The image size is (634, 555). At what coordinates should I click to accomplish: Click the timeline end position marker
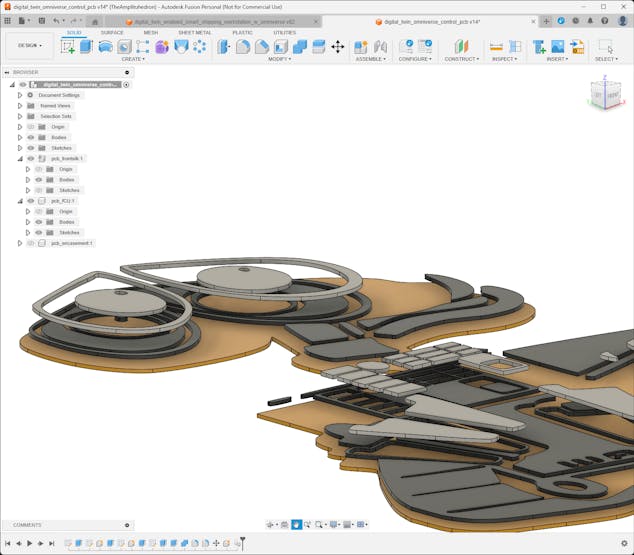point(242,542)
